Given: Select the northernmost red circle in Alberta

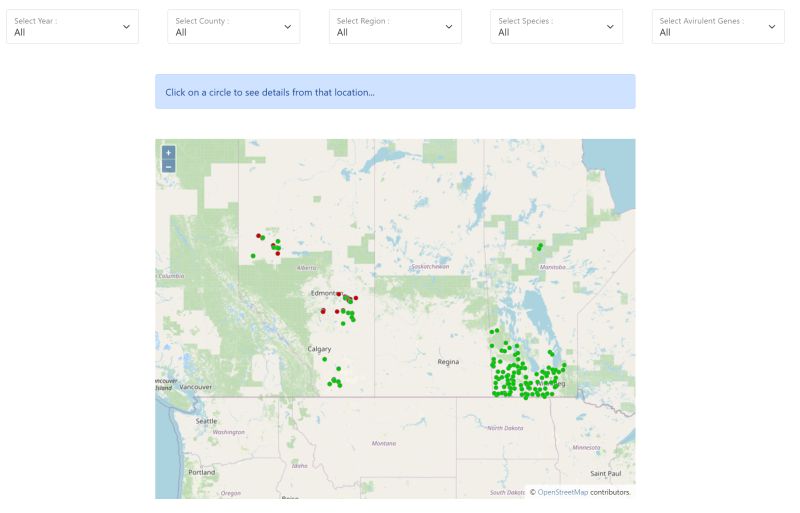Looking at the screenshot, I should tap(258, 236).
